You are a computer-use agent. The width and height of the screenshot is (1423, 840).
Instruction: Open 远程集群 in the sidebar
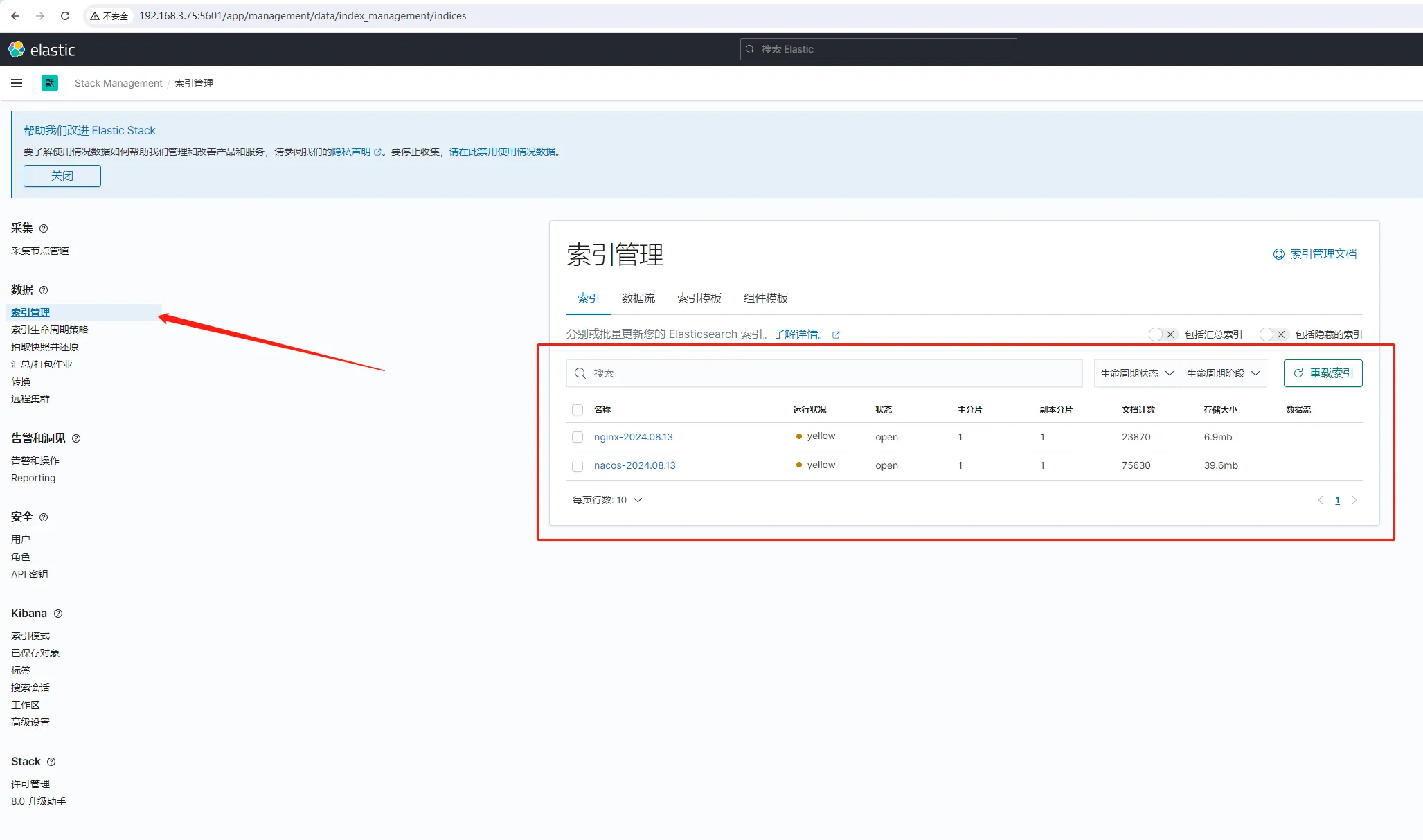30,399
